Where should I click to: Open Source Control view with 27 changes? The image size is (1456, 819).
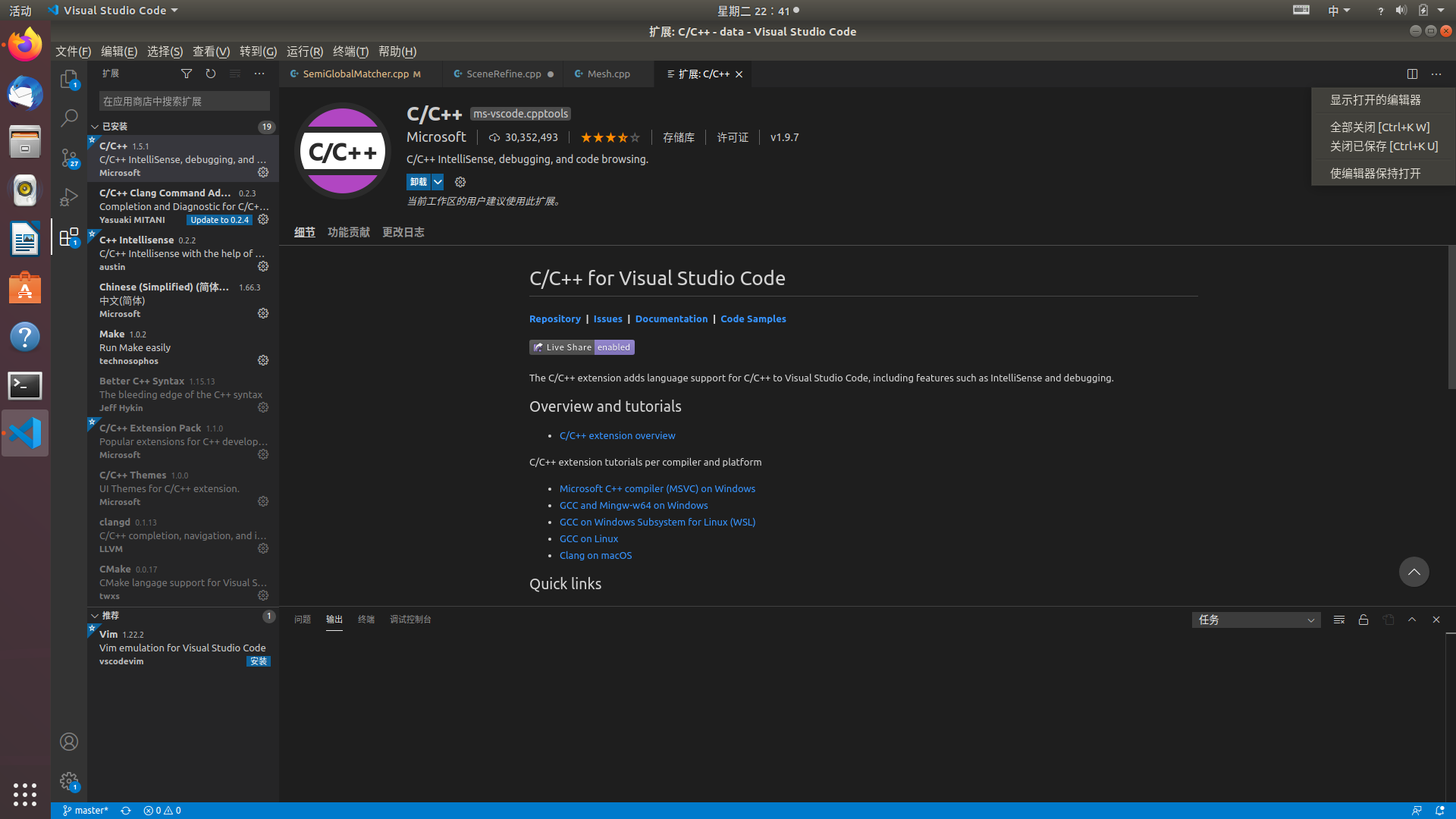click(x=69, y=158)
